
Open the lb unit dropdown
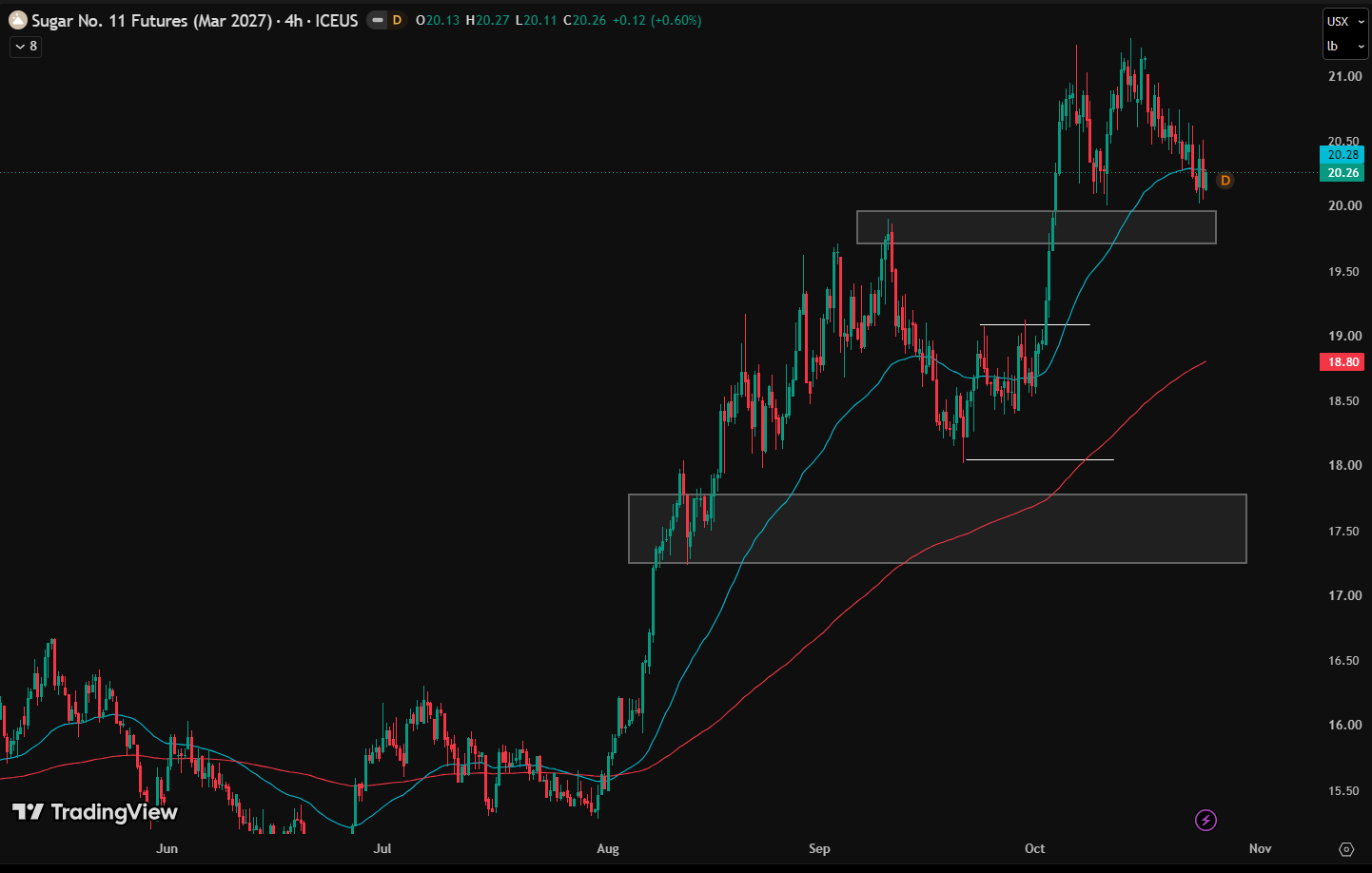pos(1345,46)
